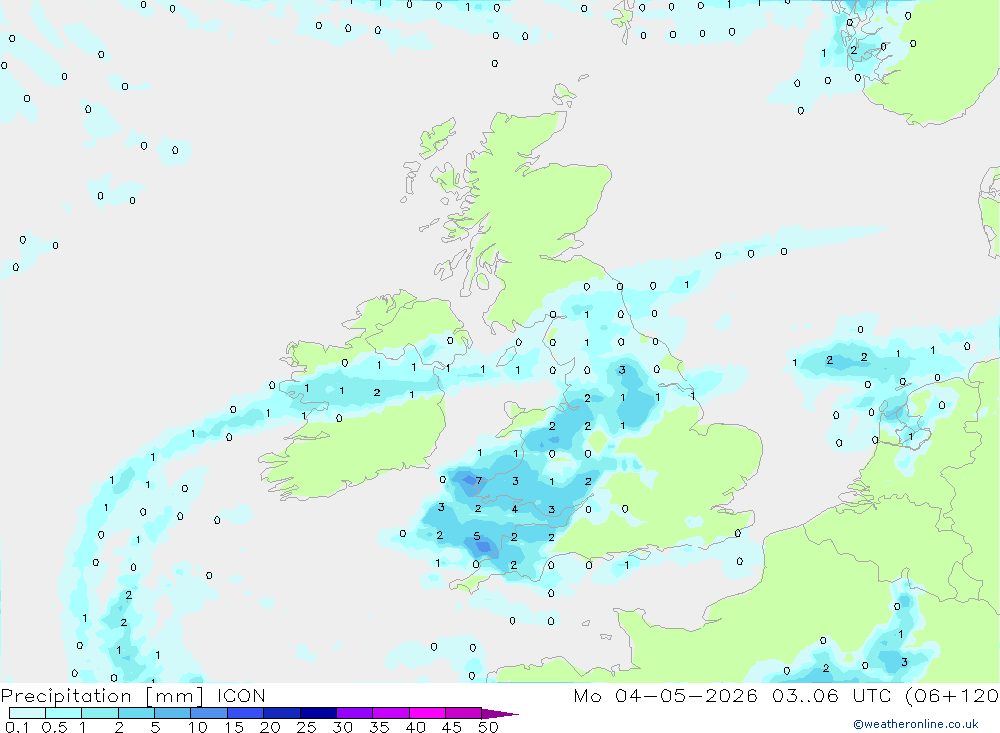Open the weatheronline.co.uk copyright link

click(x=915, y=724)
